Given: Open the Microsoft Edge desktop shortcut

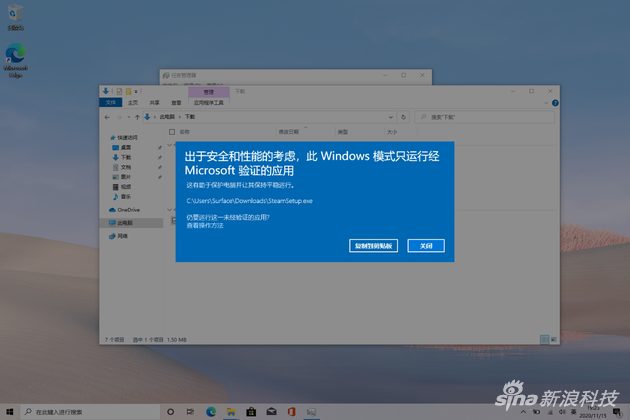Looking at the screenshot, I should [x=16, y=60].
